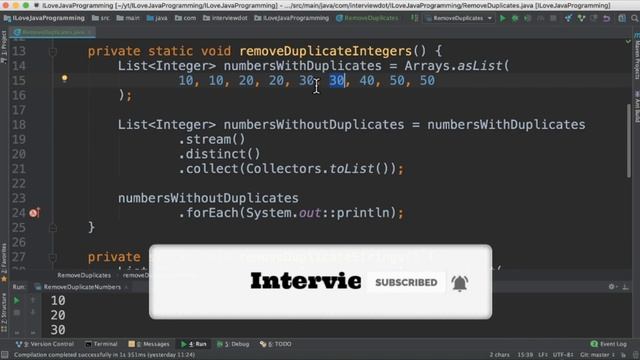The height and width of the screenshot is (360, 640).
Task: Click com package in navigation bar
Action: point(185,18)
